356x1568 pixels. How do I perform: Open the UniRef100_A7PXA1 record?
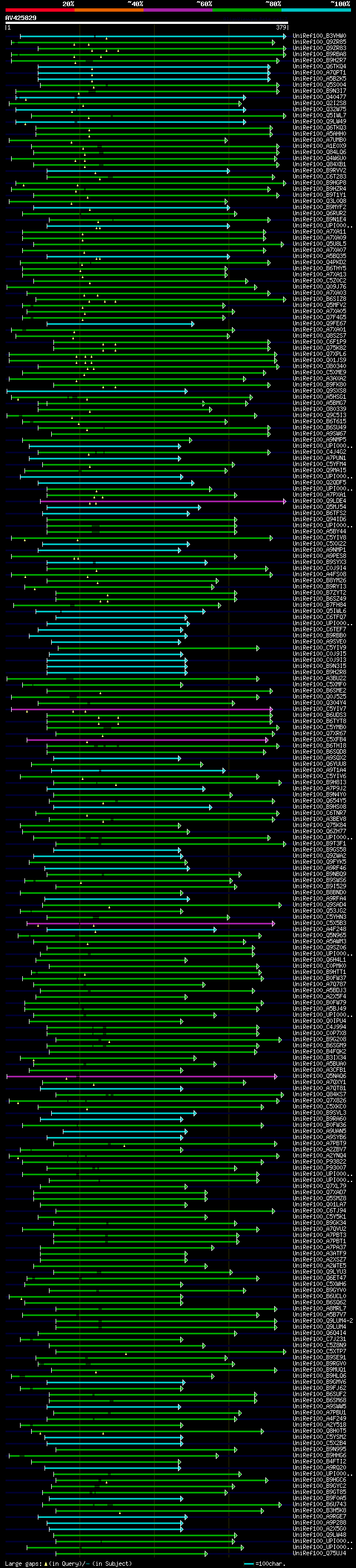coord(319,495)
